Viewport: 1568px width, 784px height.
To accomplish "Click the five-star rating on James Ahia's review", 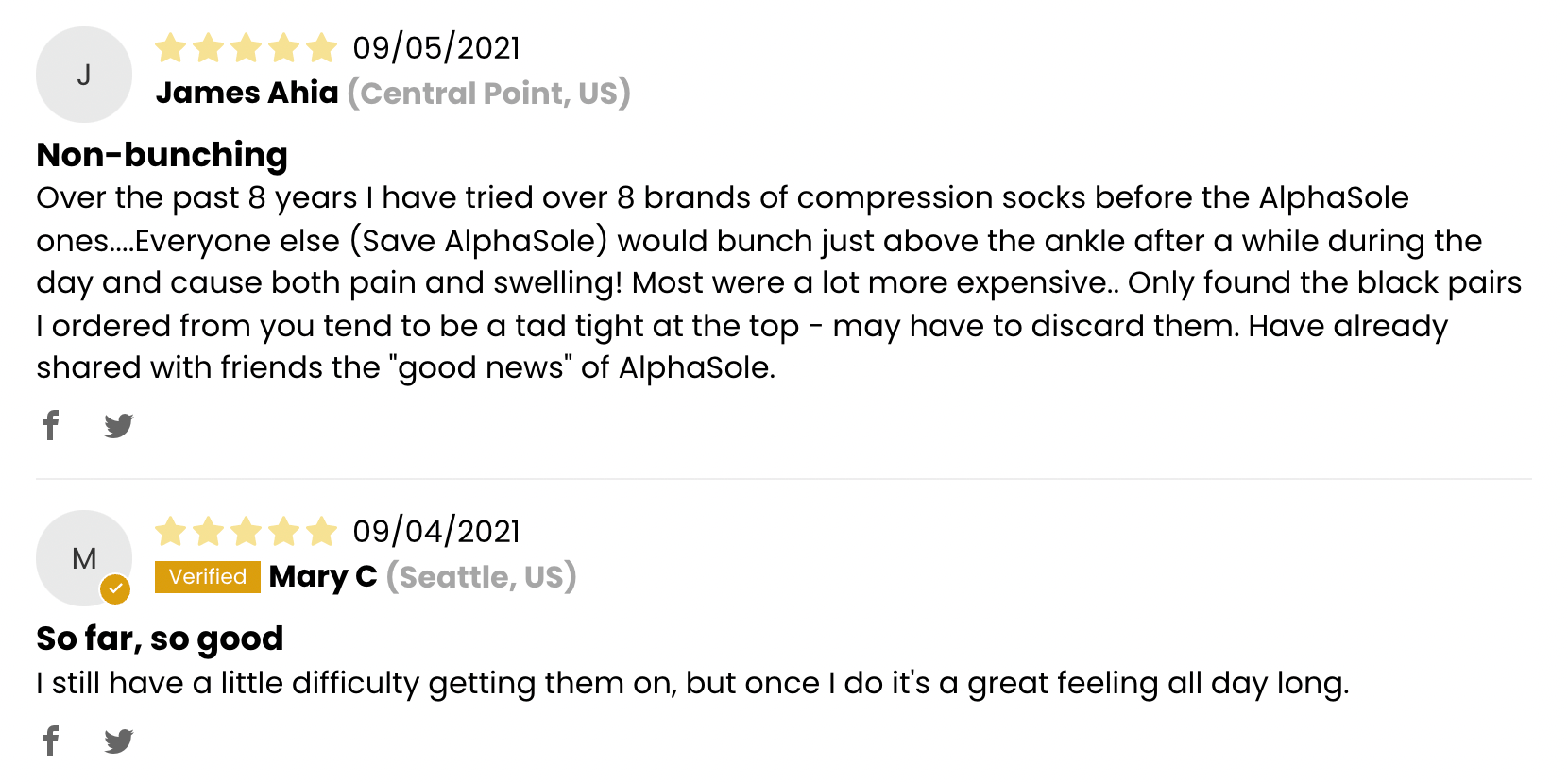I will (x=246, y=47).
